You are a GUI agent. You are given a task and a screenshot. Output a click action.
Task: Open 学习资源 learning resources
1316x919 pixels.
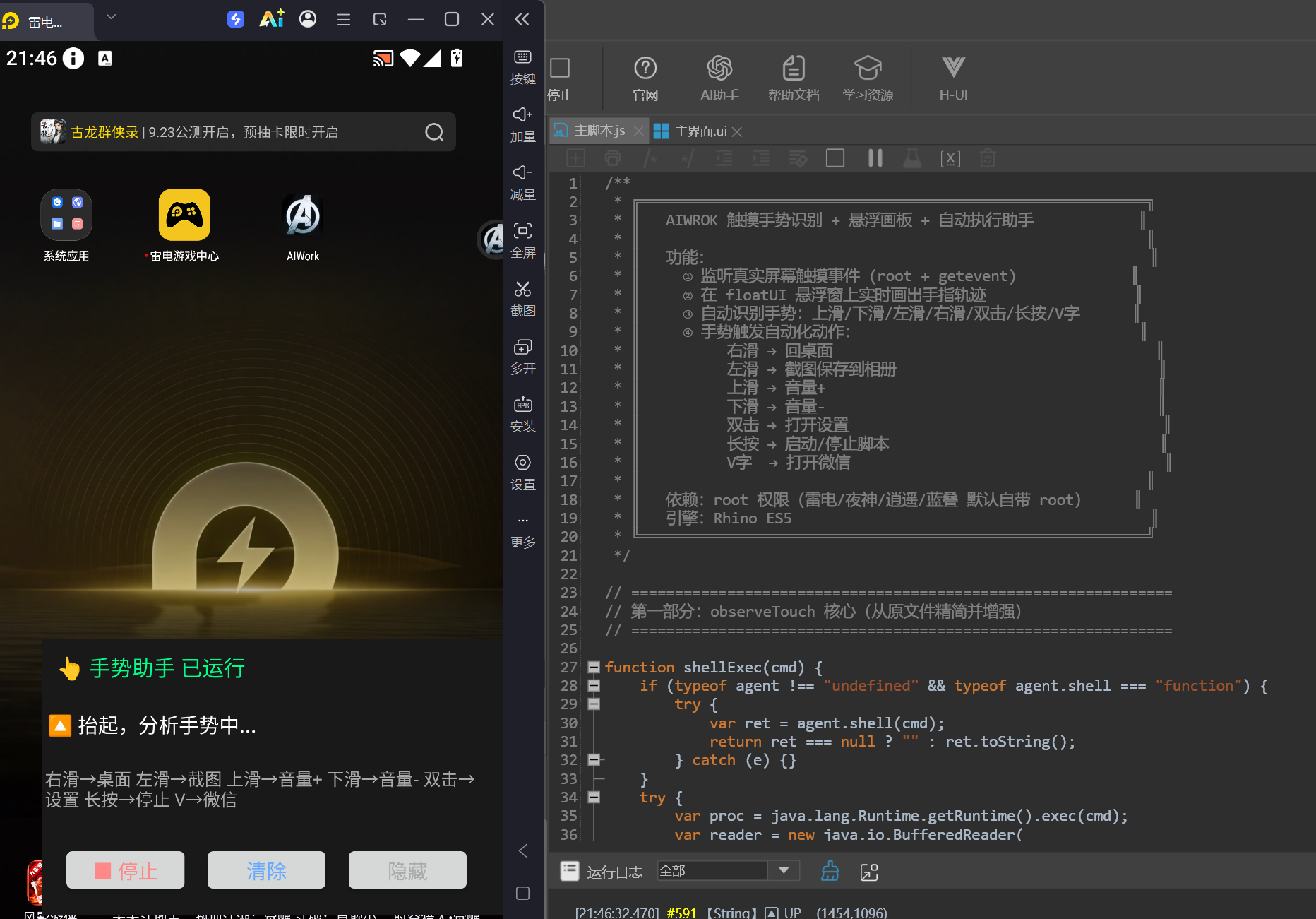[x=868, y=78]
